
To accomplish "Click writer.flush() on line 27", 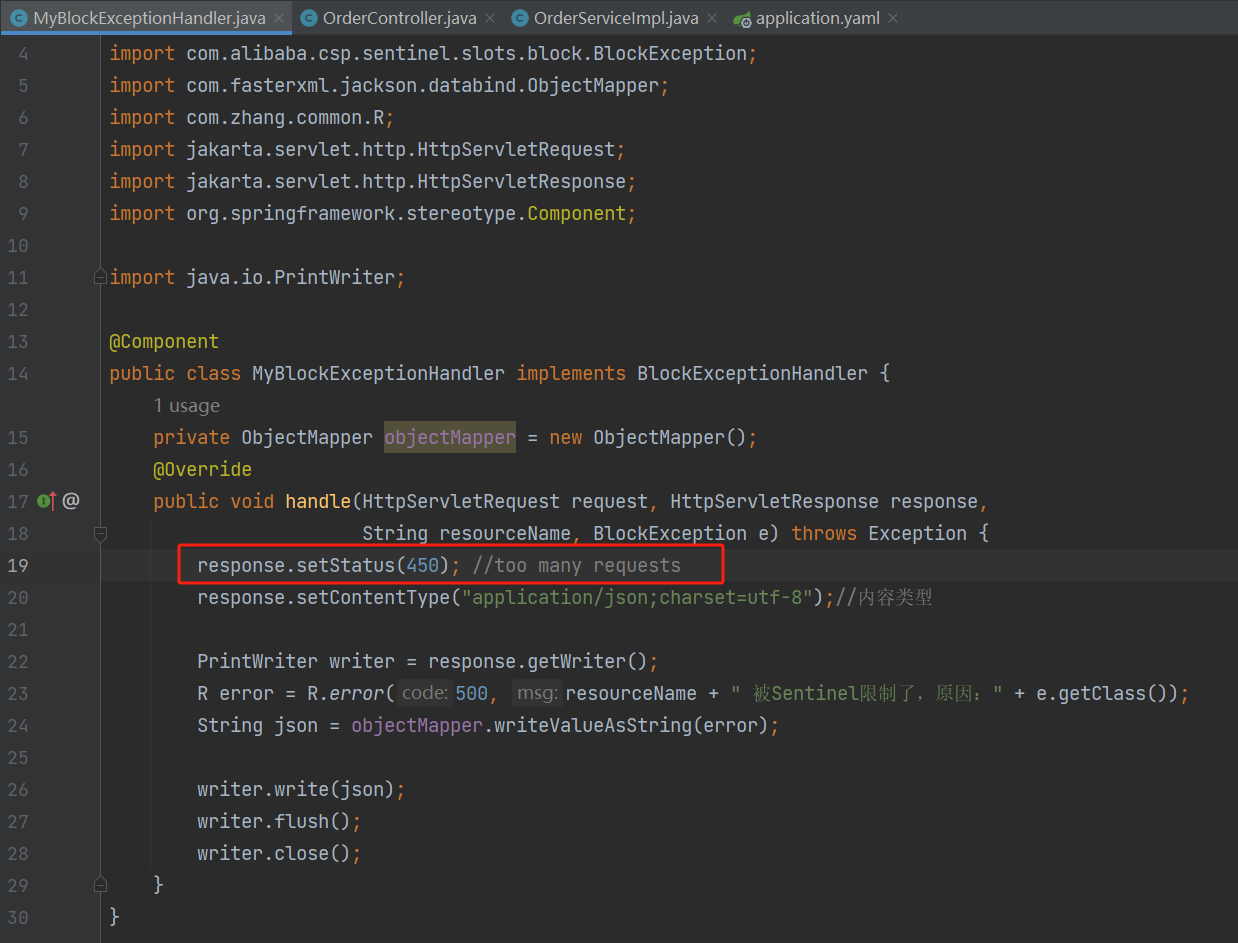I will coord(274,821).
